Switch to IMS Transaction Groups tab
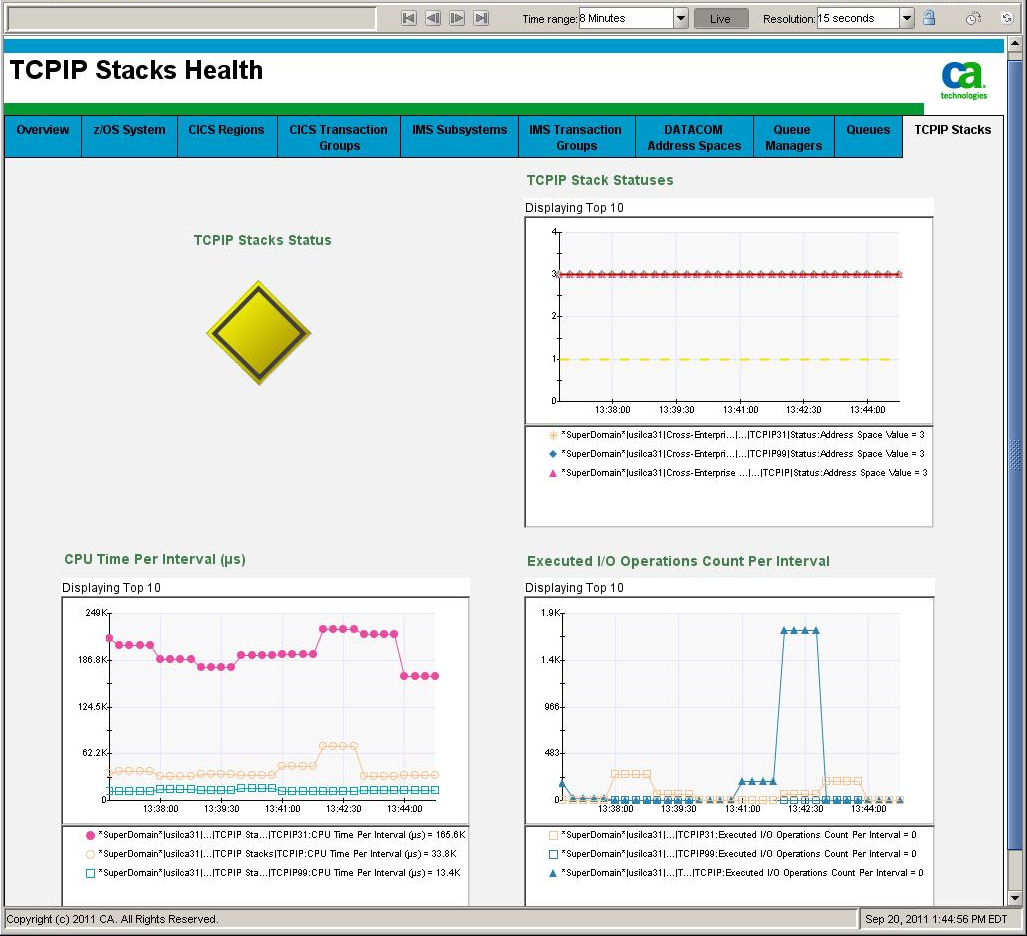The image size is (1027, 936). point(576,137)
